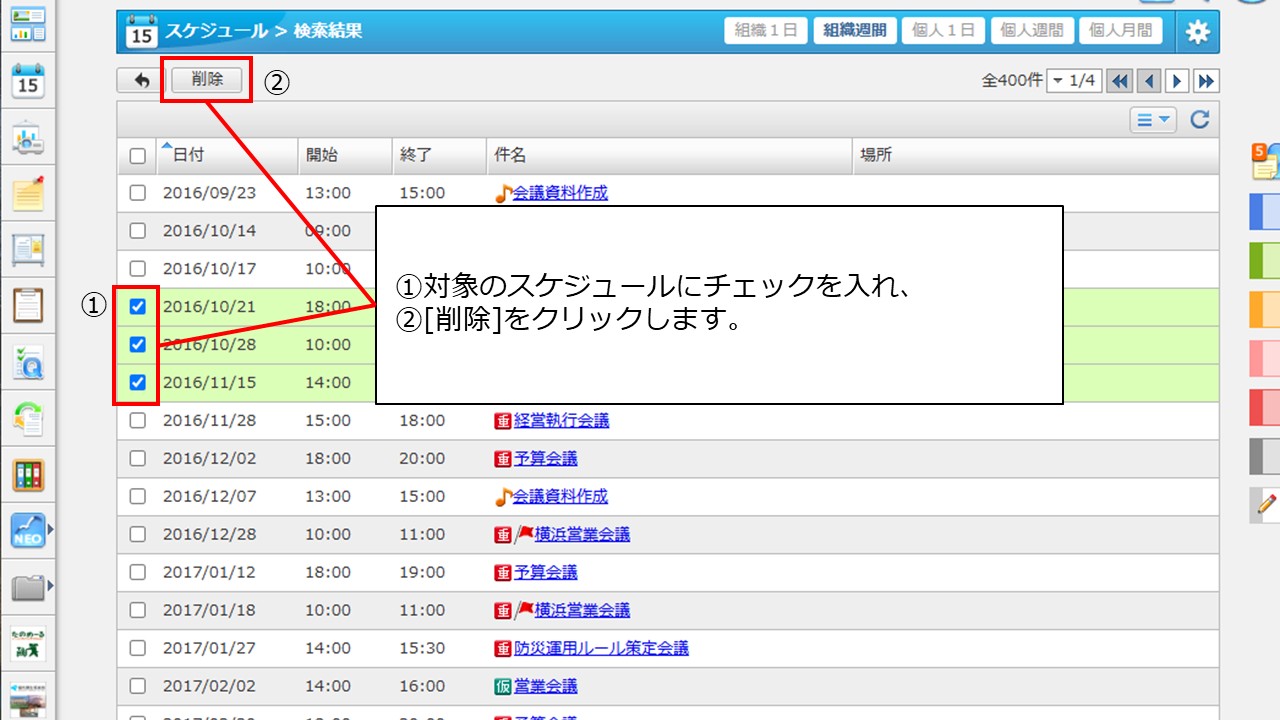
Task: Select the green color tab on right
Action: (1265, 262)
